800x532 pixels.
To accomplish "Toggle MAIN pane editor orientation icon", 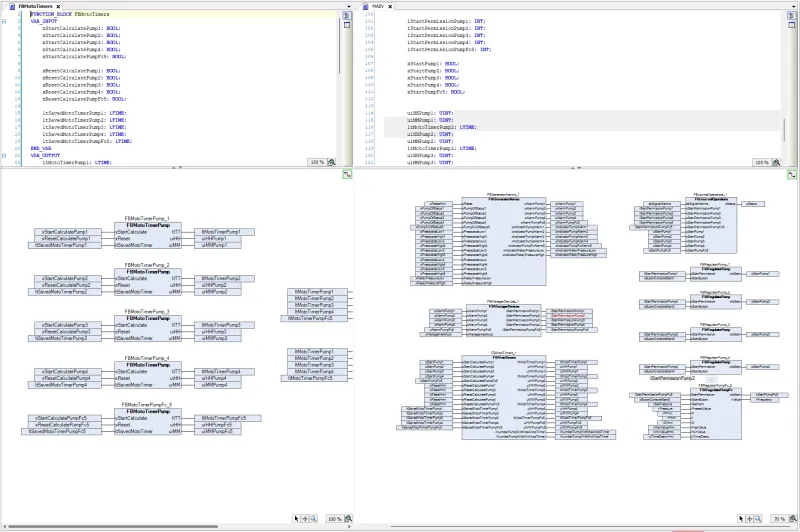I will [792, 174].
